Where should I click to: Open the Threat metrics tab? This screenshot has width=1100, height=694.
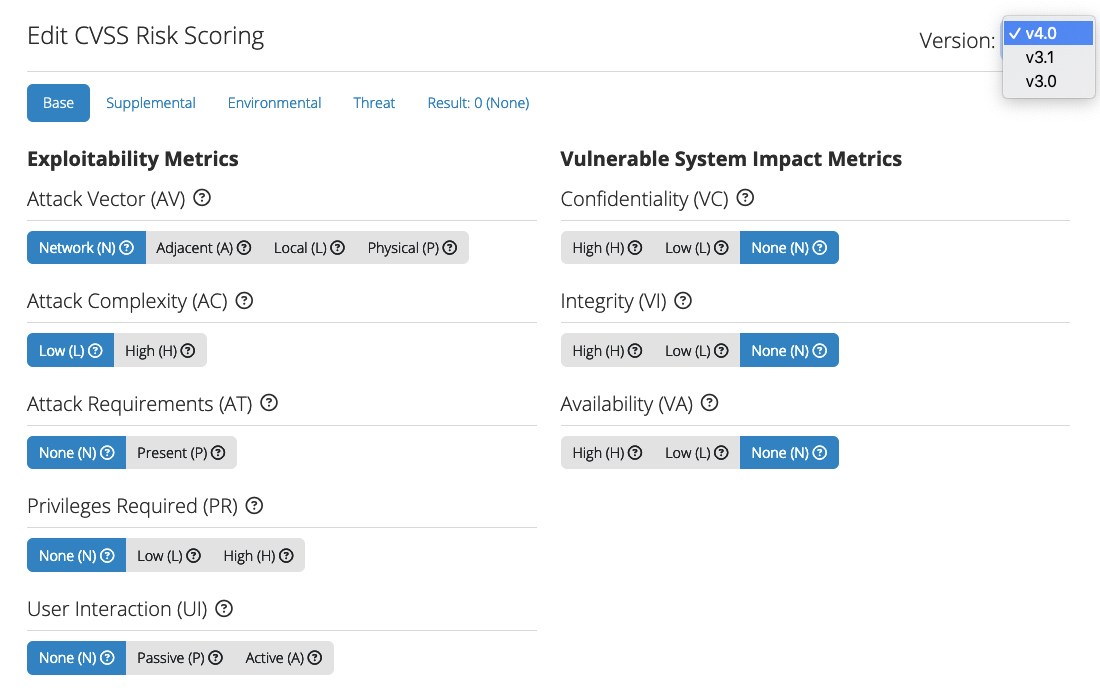(x=374, y=103)
